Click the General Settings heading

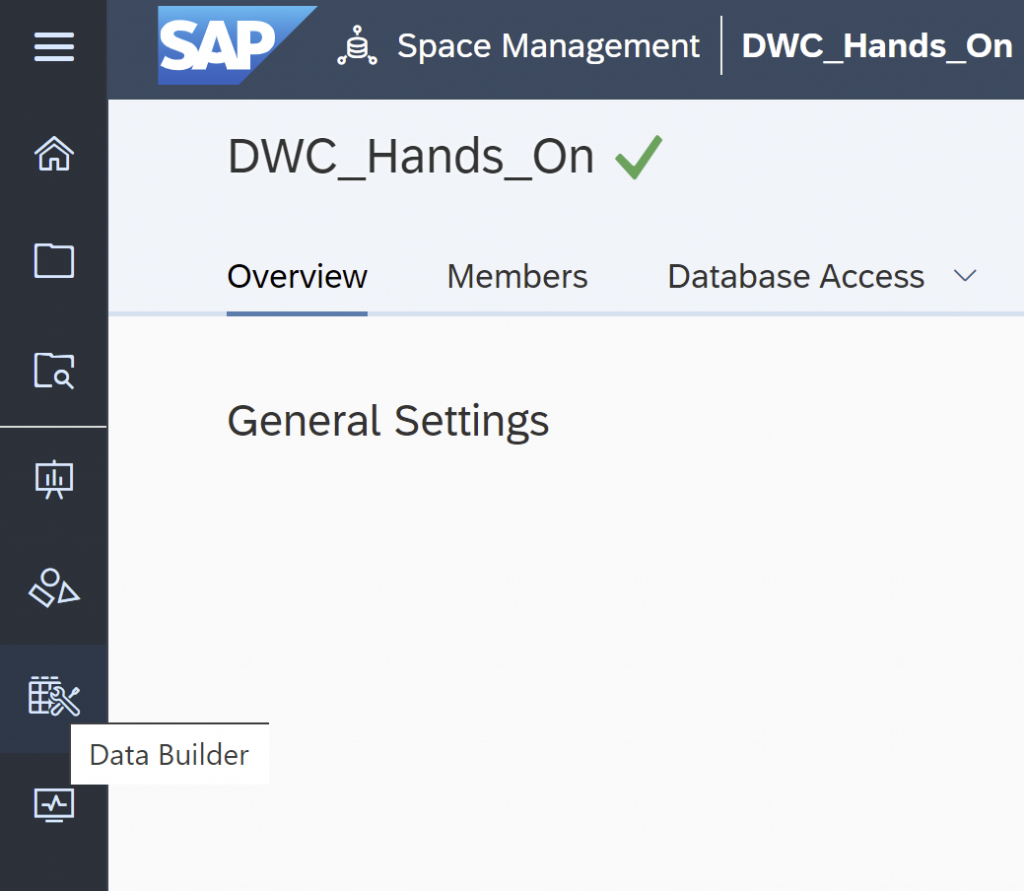(x=388, y=421)
